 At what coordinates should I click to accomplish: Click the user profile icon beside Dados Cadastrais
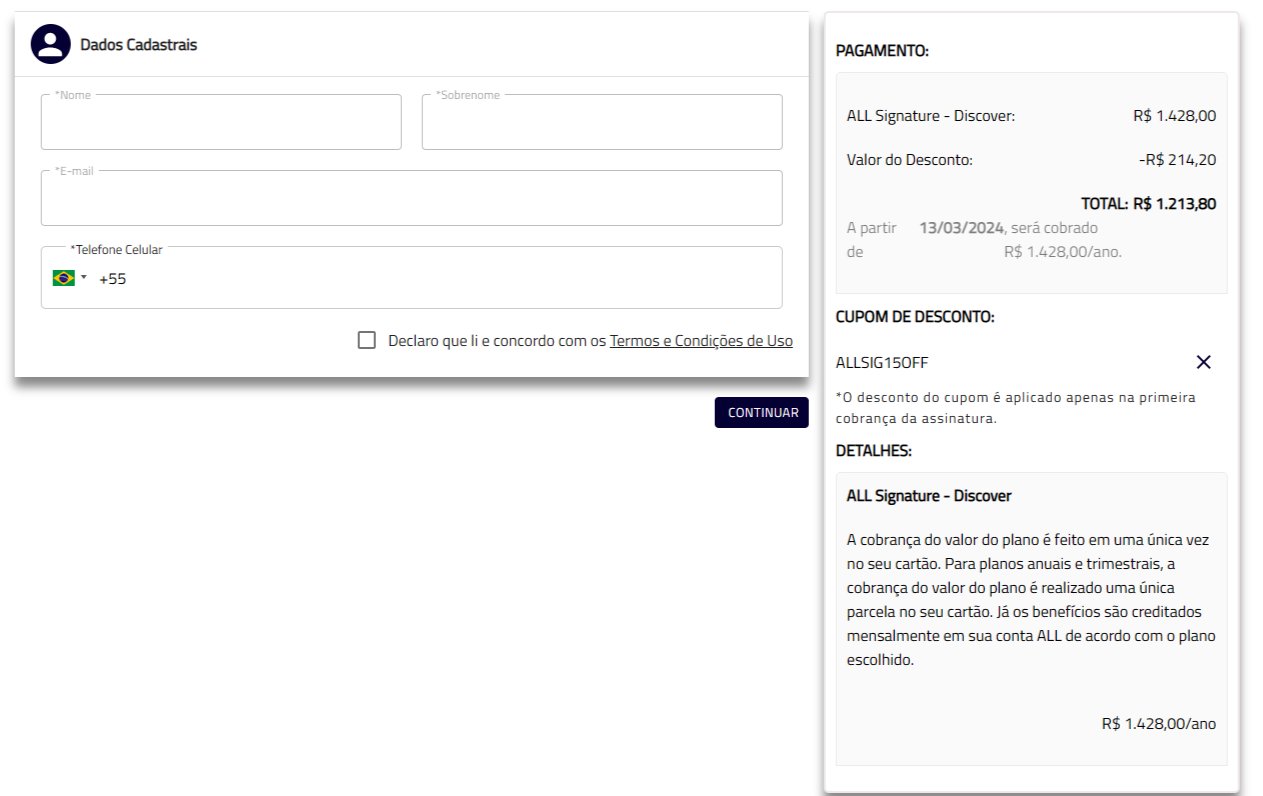tap(50, 44)
